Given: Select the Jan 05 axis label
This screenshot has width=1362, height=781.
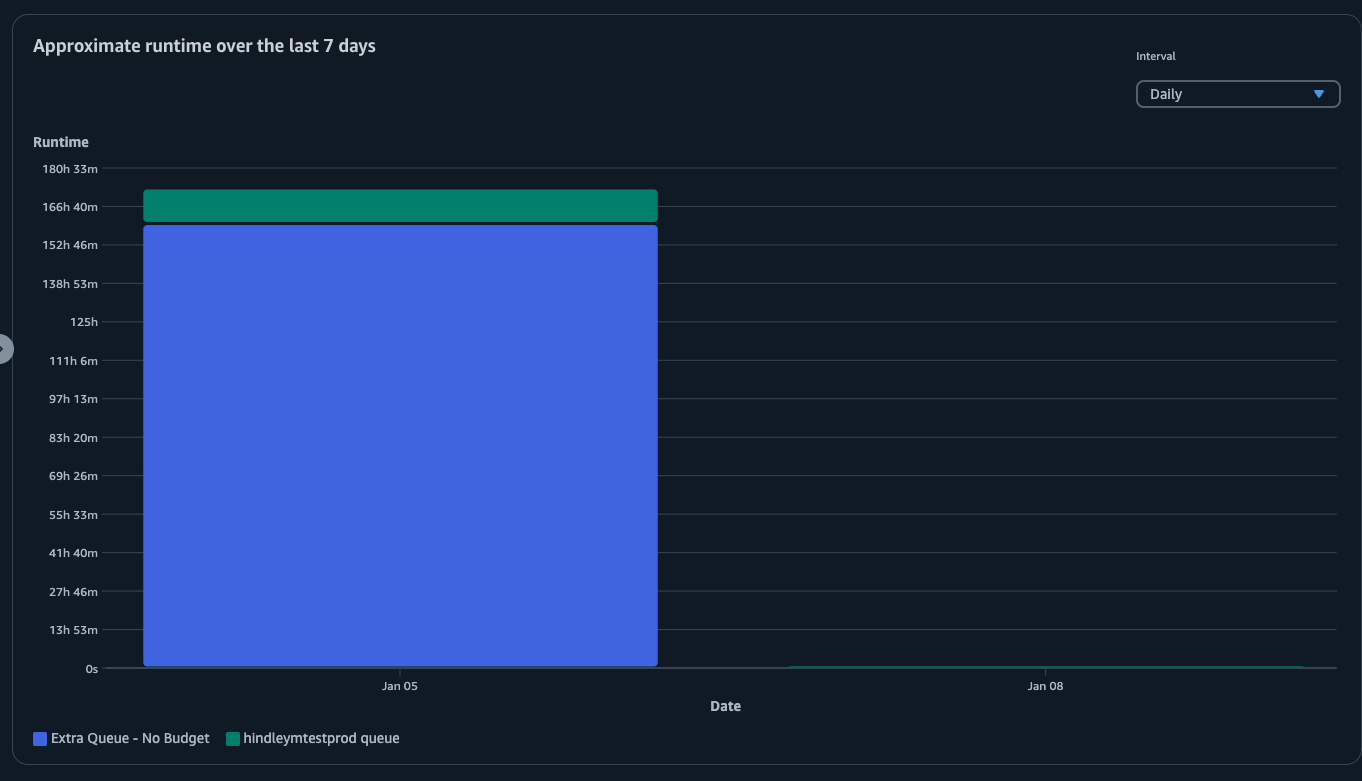Looking at the screenshot, I should click(x=400, y=686).
